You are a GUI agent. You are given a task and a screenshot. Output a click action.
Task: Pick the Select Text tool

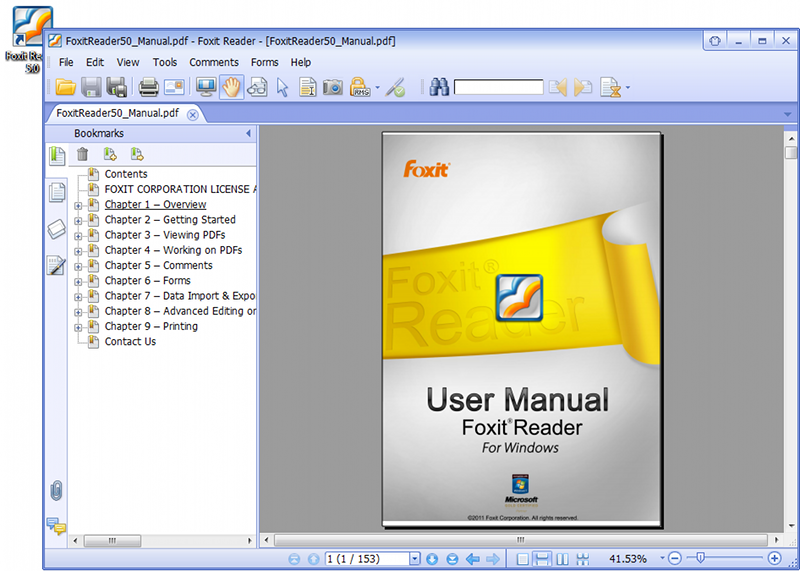pos(307,87)
